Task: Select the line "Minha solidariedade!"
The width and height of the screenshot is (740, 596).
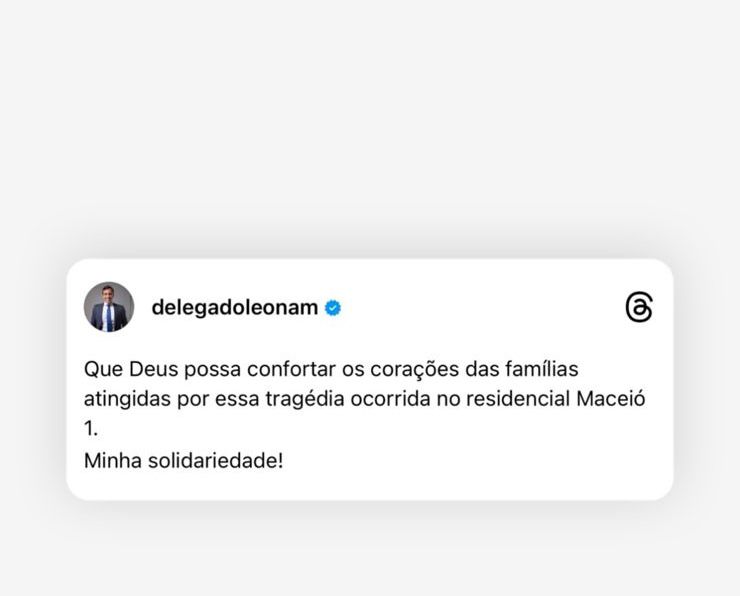Action: click(184, 461)
